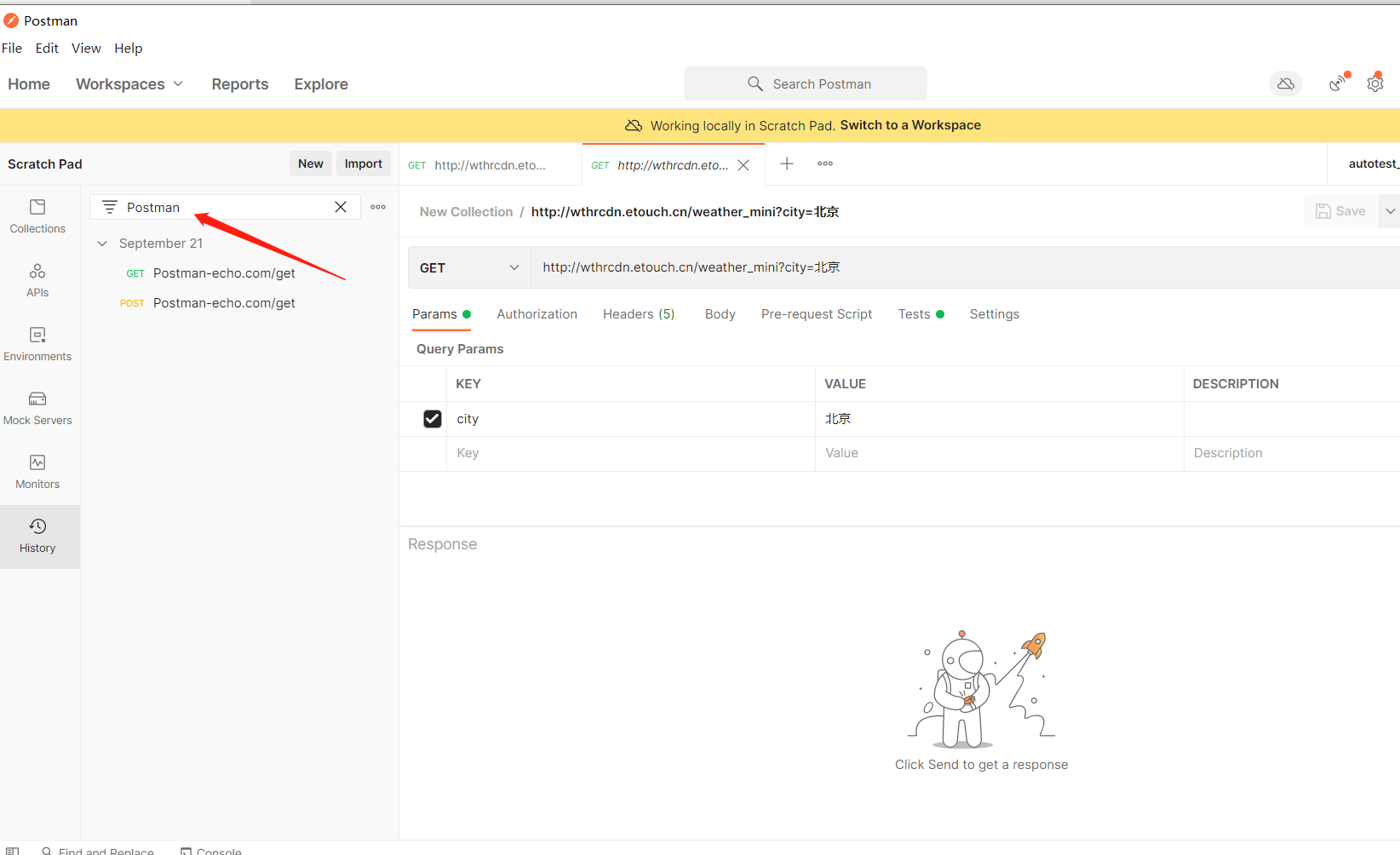This screenshot has width=1400, height=855.
Task: Click Switch to a Workspace link
Action: (x=910, y=125)
